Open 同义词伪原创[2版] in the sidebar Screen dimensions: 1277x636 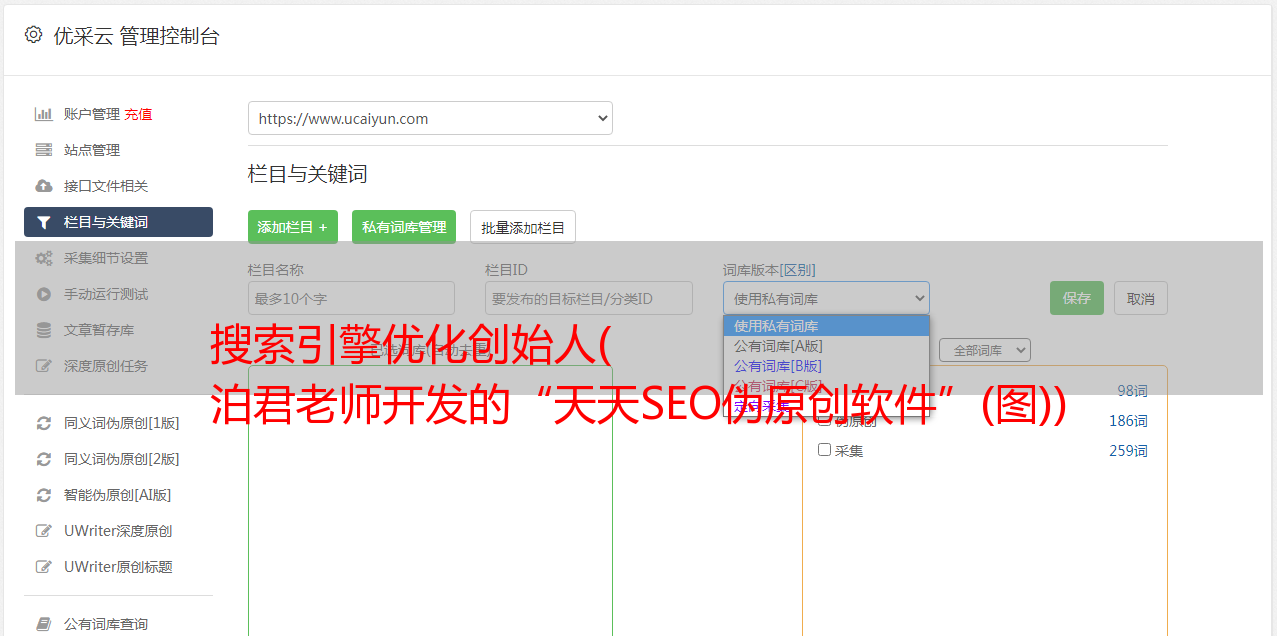122,459
